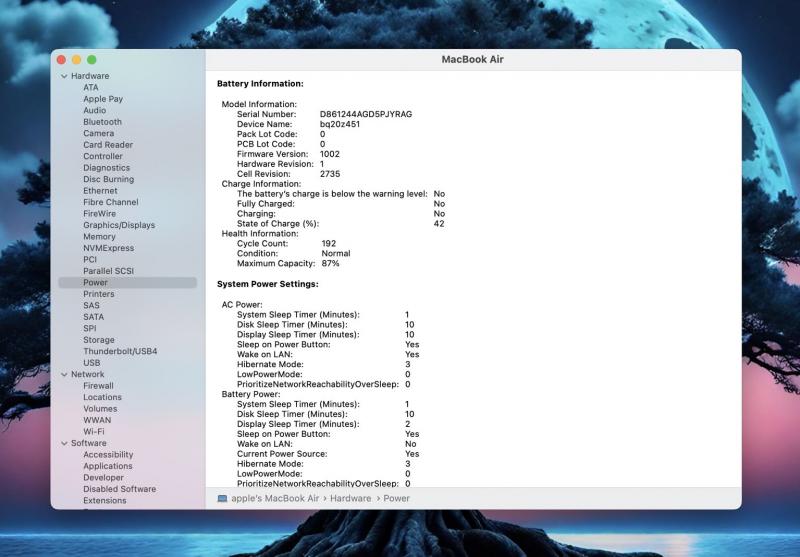This screenshot has width=800, height=557.
Task: Open the Memory entry
Action: click(x=99, y=237)
